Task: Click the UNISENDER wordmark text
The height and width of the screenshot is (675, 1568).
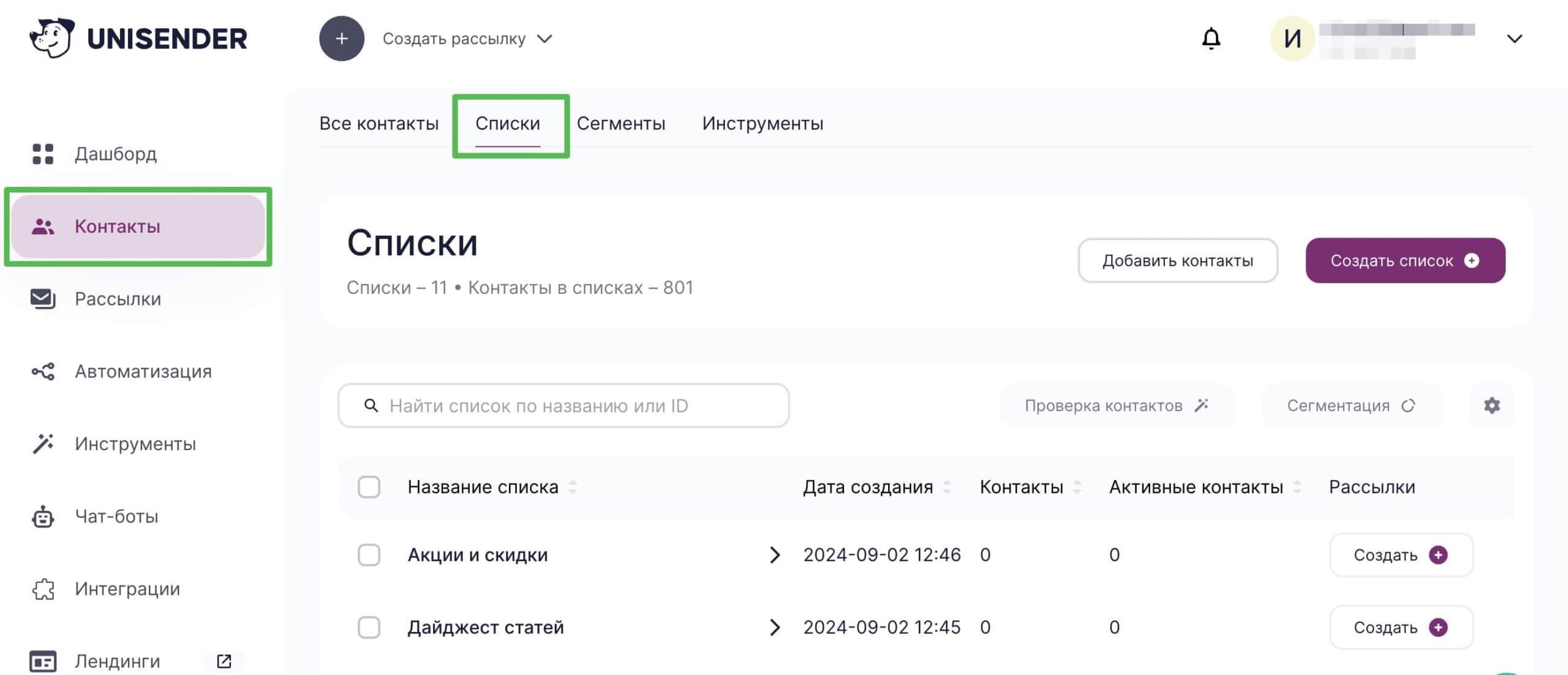Action: coord(167,39)
